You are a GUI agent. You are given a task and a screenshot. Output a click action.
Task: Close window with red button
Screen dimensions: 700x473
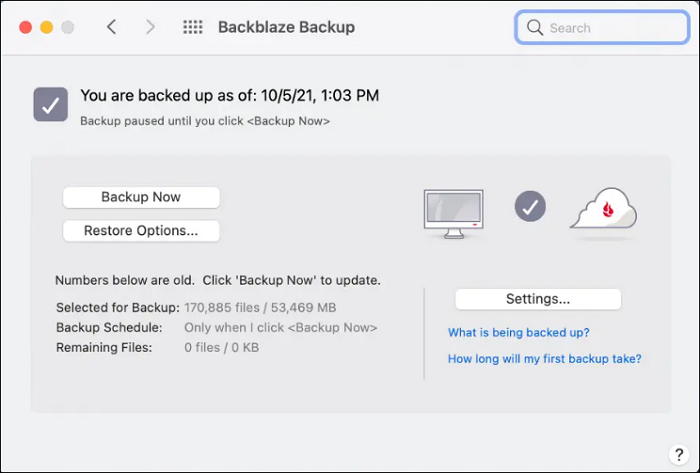point(25,28)
